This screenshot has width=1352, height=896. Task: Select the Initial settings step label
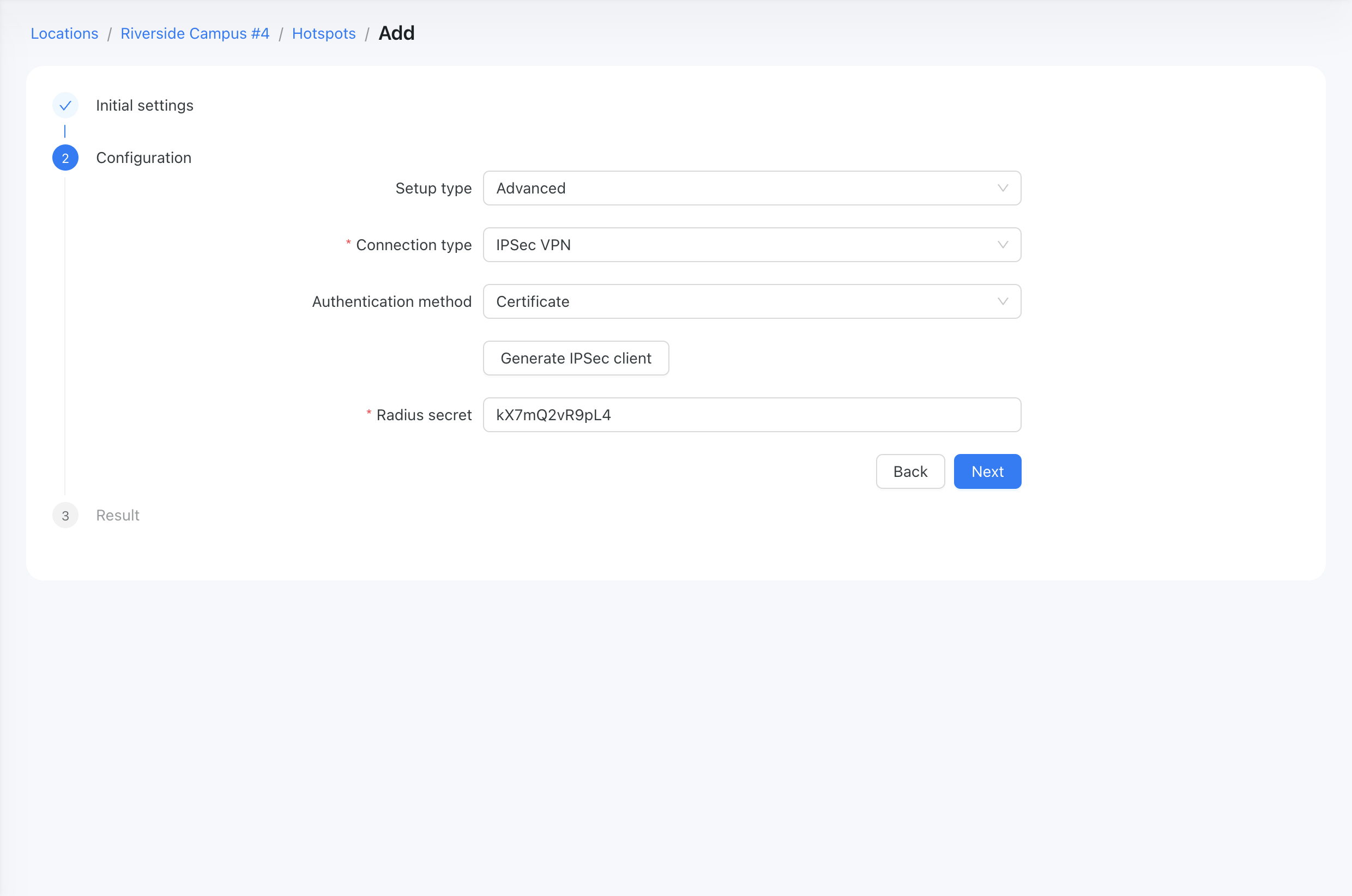(x=144, y=106)
